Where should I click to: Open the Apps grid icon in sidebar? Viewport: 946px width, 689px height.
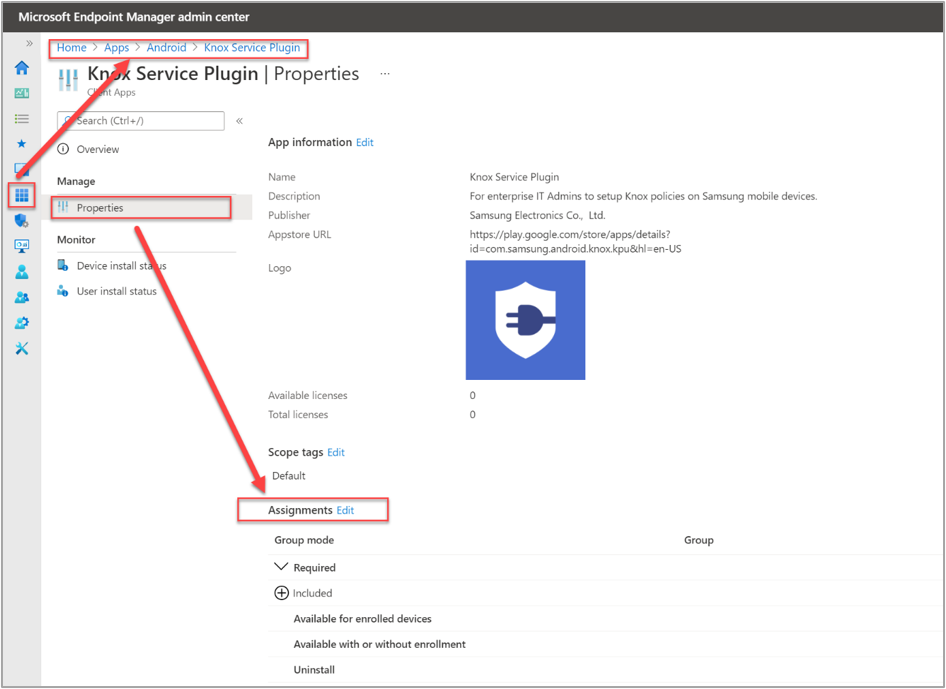[22, 195]
